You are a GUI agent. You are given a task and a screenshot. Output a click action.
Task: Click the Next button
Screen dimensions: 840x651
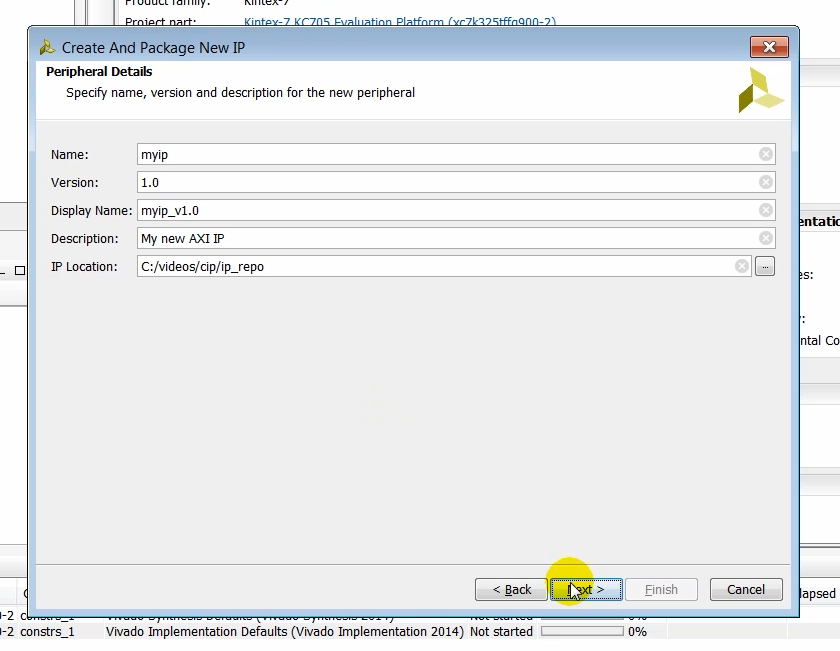point(585,589)
